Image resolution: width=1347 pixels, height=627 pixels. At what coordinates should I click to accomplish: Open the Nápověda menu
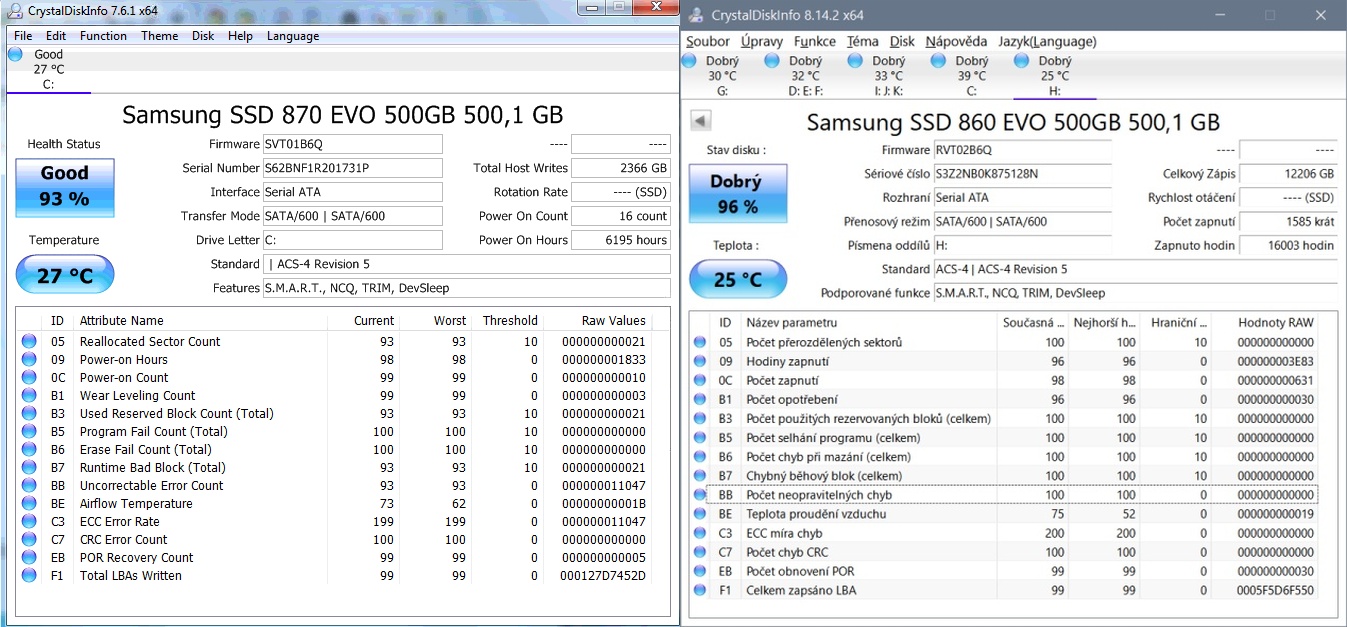(955, 41)
